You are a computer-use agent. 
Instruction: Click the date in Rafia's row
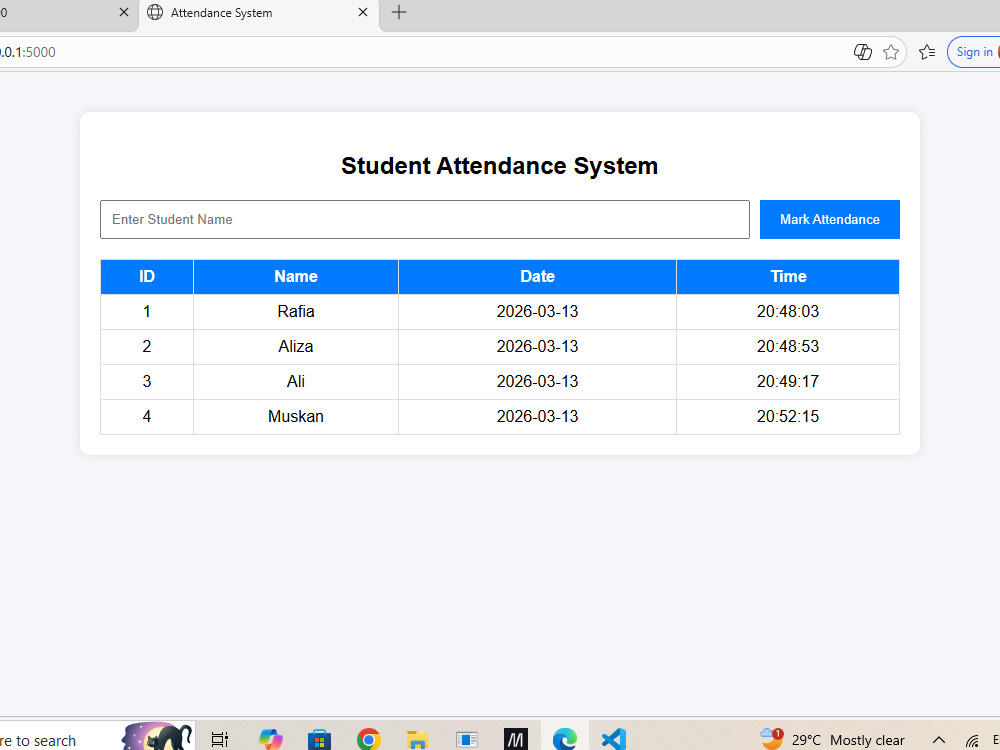[537, 311]
